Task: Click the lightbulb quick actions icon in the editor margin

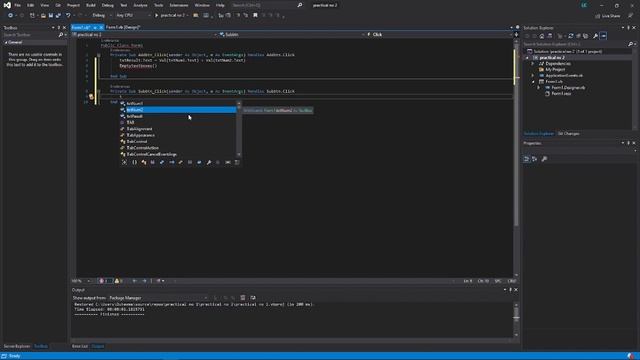Action: coord(91,97)
